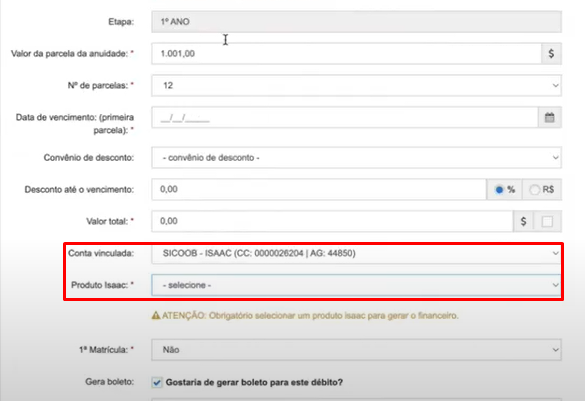Image resolution: width=585 pixels, height=401 pixels.
Task: Click dollar icon next to Valor total
Action: point(523,221)
